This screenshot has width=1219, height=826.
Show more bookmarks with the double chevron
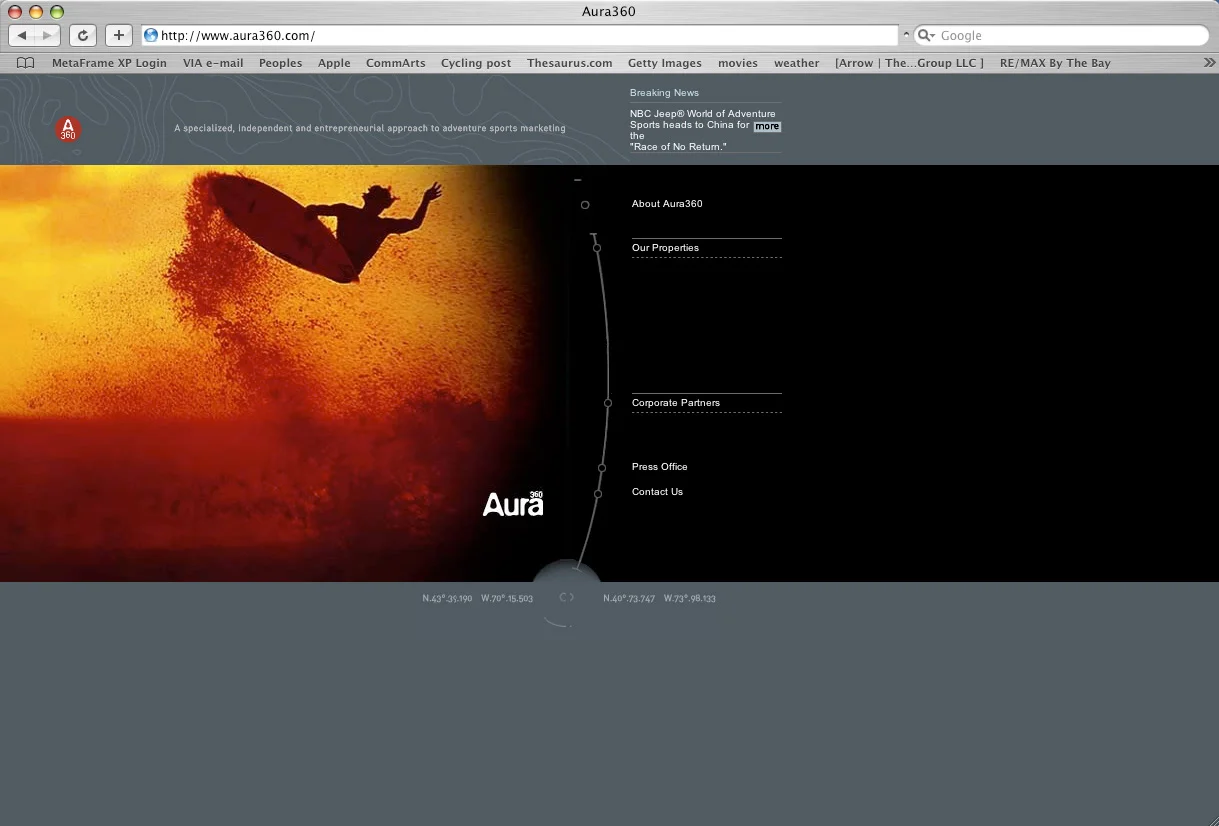click(1209, 62)
